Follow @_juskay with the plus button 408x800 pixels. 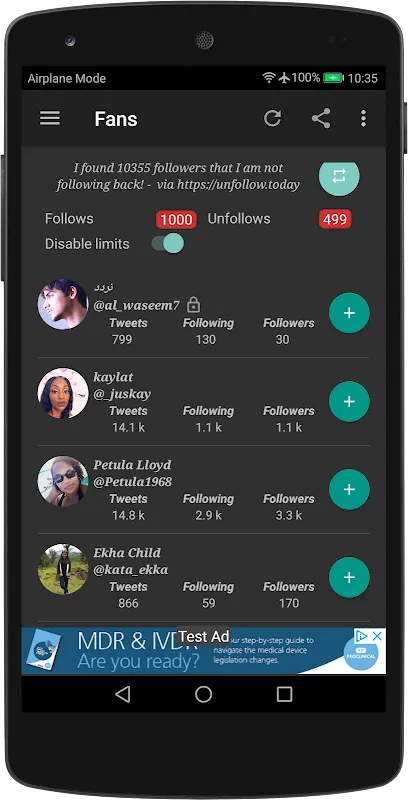tap(349, 402)
